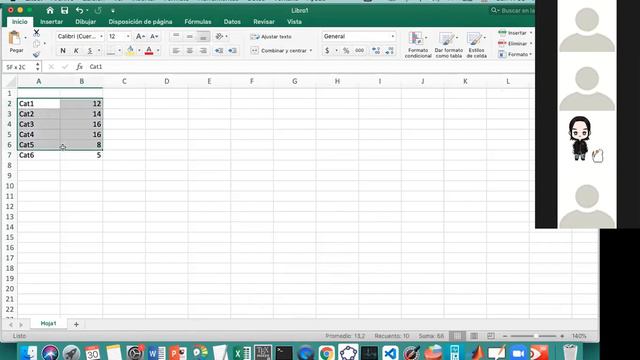The width and height of the screenshot is (640, 360).
Task: Open the Datos tab
Action: click(232, 22)
